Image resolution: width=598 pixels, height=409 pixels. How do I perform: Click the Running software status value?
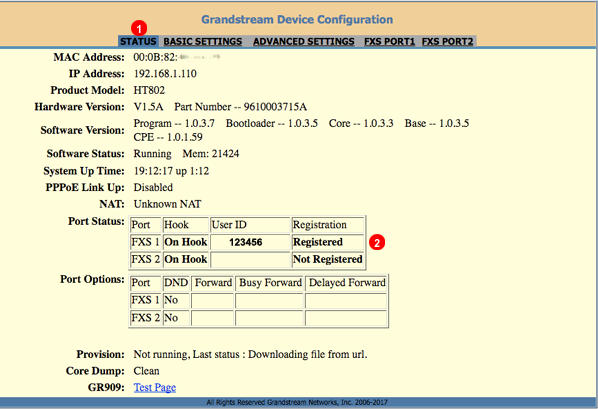click(x=153, y=154)
